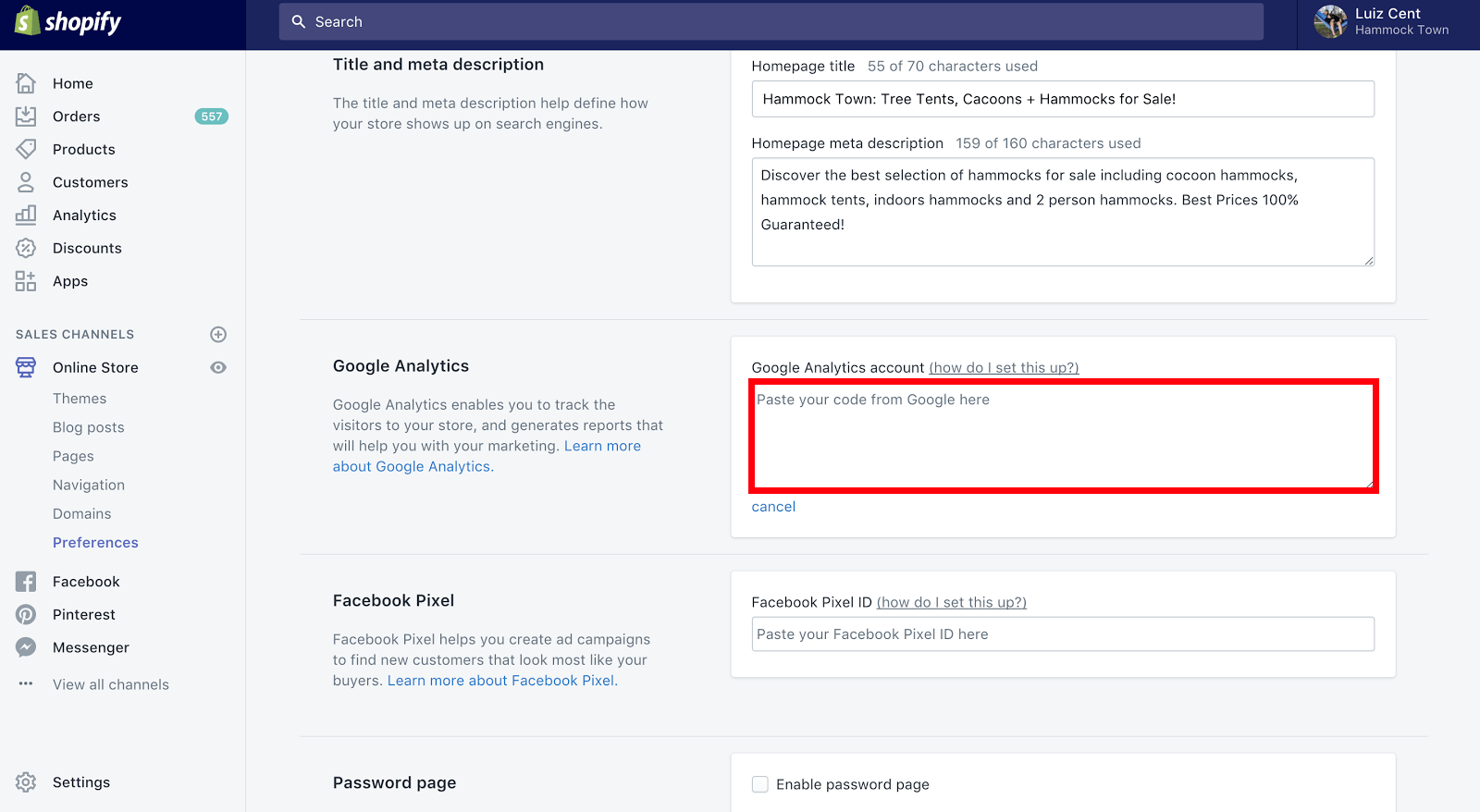This screenshot has height=812, width=1480.
Task: Click the Discounts badge icon
Action: [26, 248]
